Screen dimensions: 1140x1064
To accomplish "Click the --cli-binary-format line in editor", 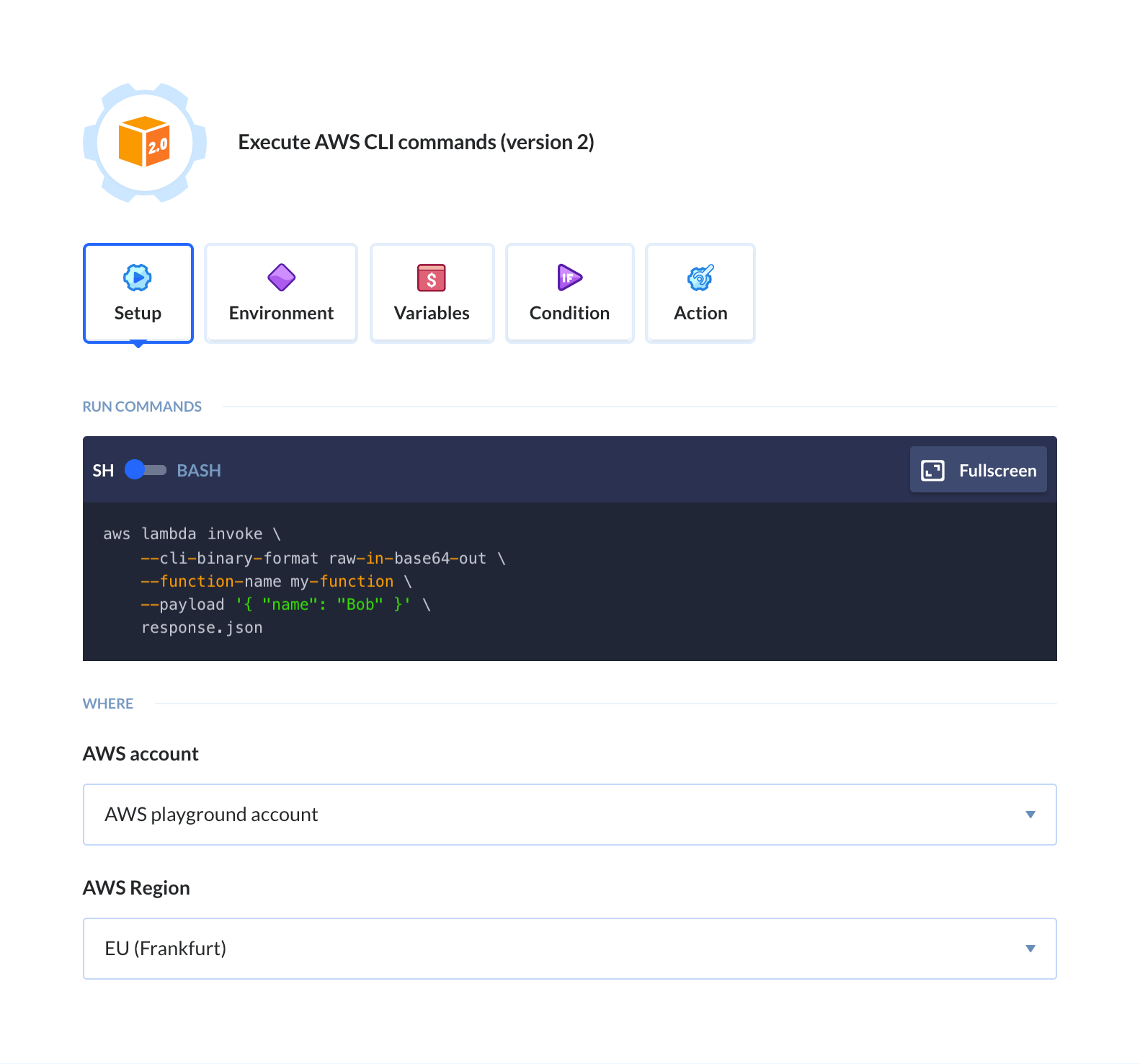I will [x=324, y=559].
